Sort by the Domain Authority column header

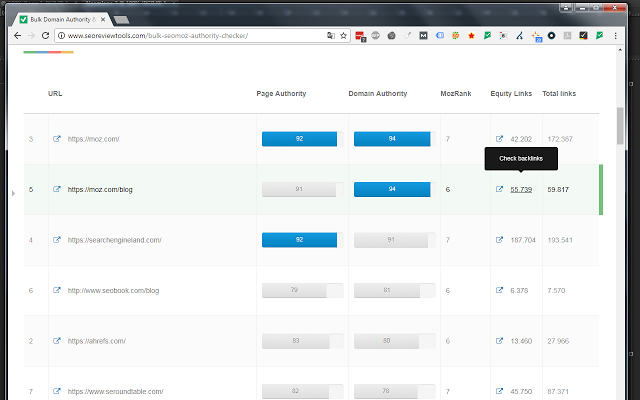tap(378, 93)
